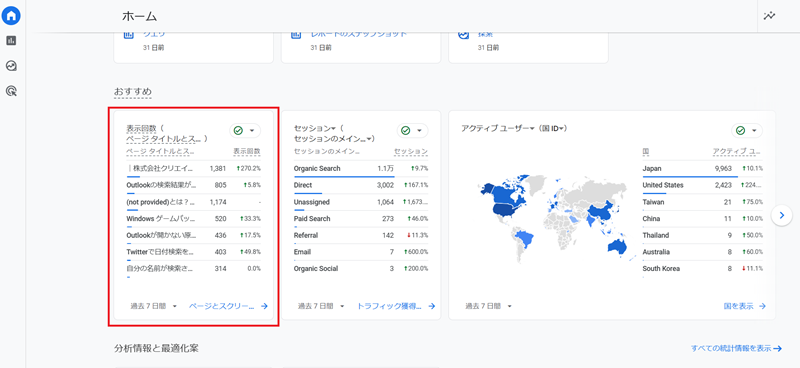Select the Paid Search row
800x368 pixels.
[361, 219]
